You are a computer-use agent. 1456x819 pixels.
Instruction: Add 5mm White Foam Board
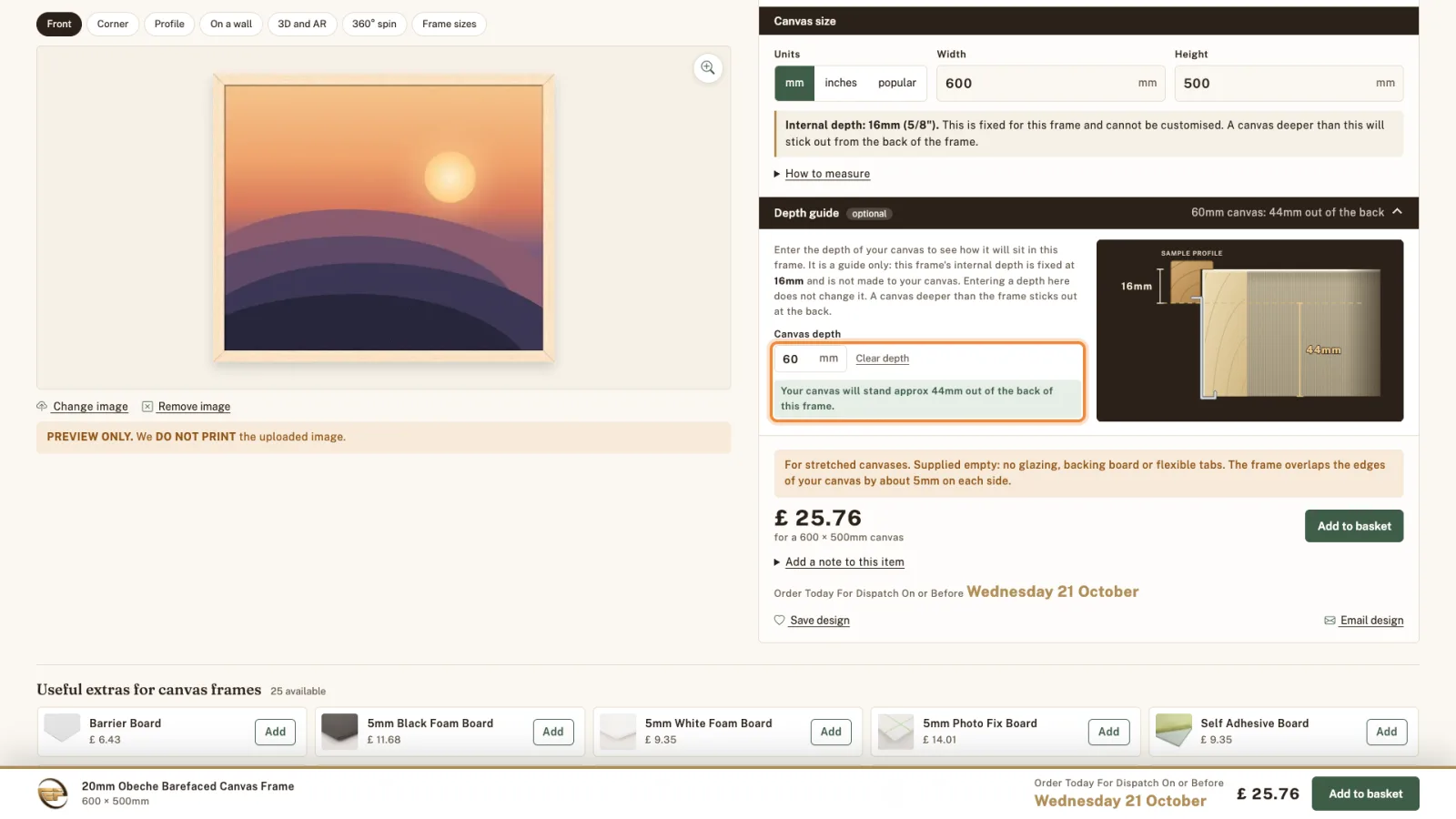pos(831,732)
